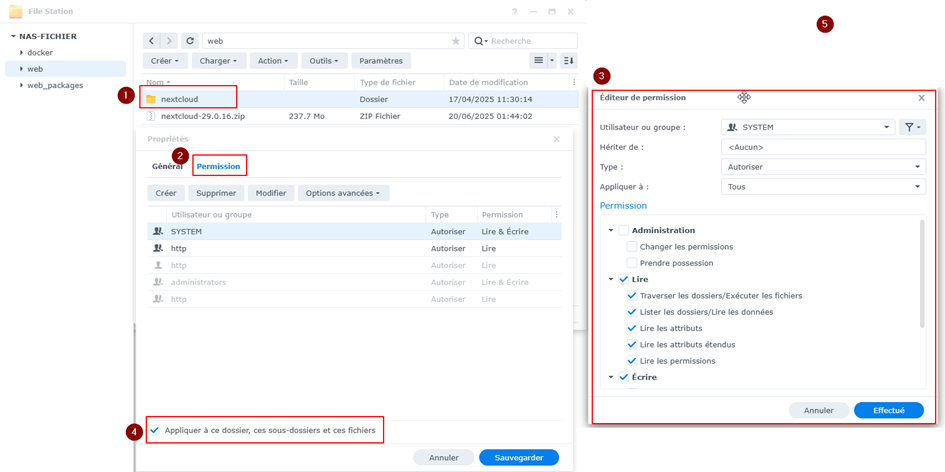945x472 pixels.
Task: Enable the Administration permission checkbox
Action: click(x=624, y=230)
